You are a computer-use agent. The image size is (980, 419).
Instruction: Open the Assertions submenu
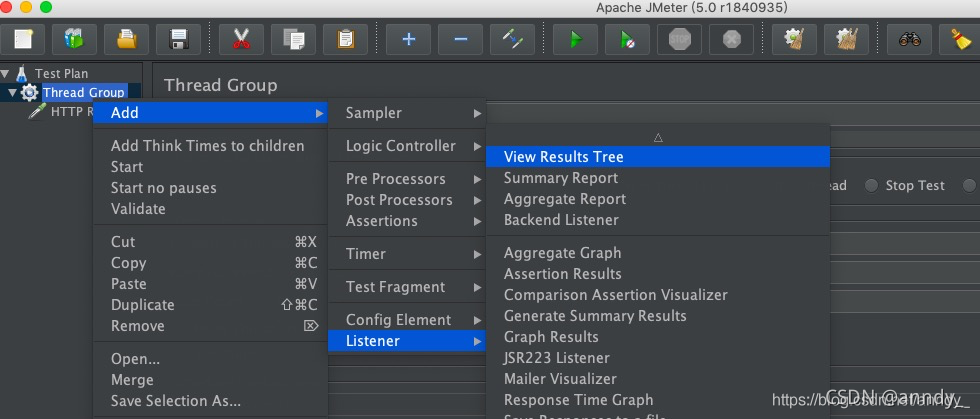click(x=407, y=221)
